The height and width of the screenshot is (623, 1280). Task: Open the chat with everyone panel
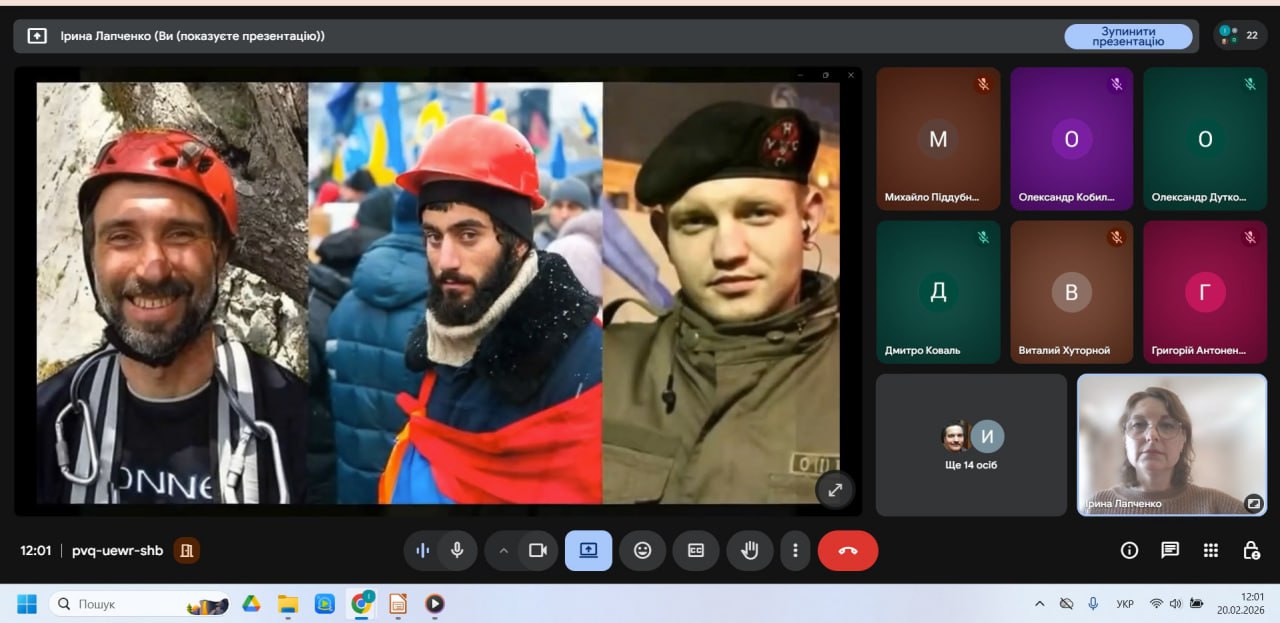point(1169,550)
